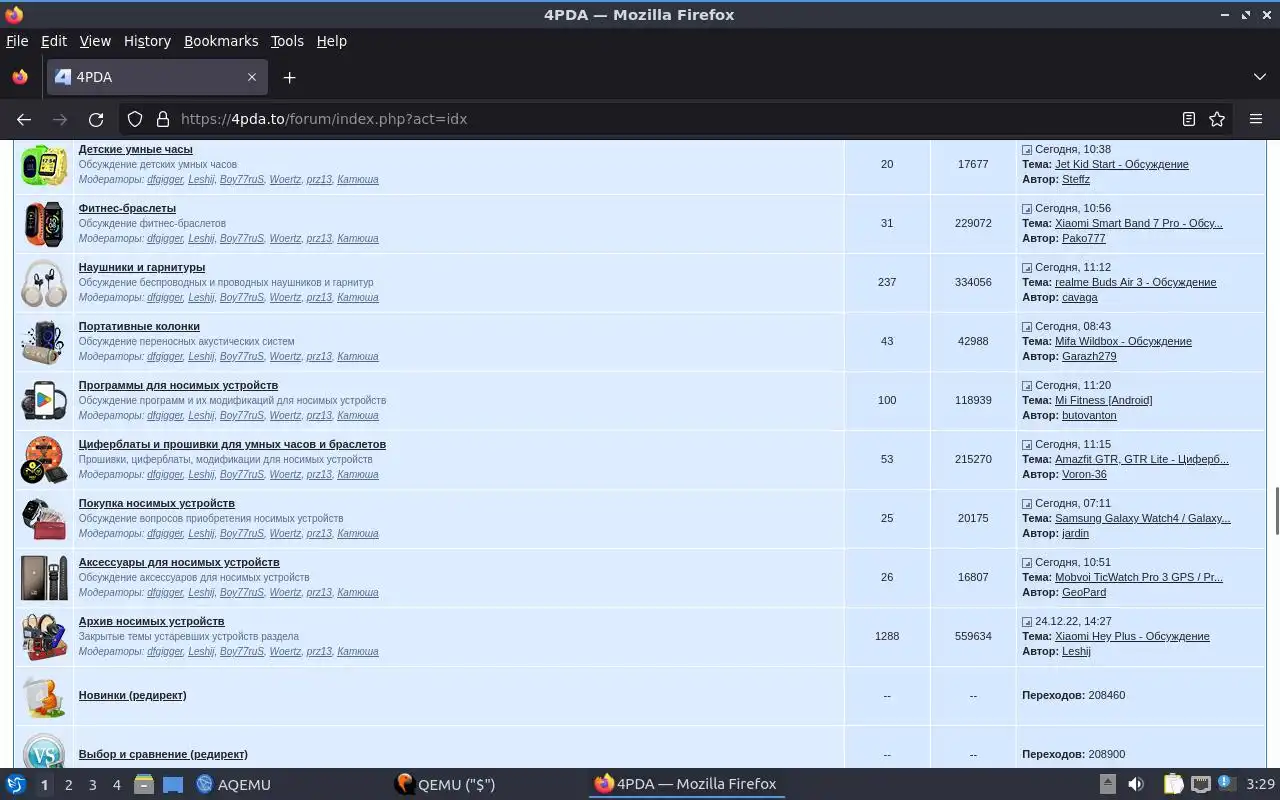
Task: Close the 4PDA tab
Action: click(252, 77)
